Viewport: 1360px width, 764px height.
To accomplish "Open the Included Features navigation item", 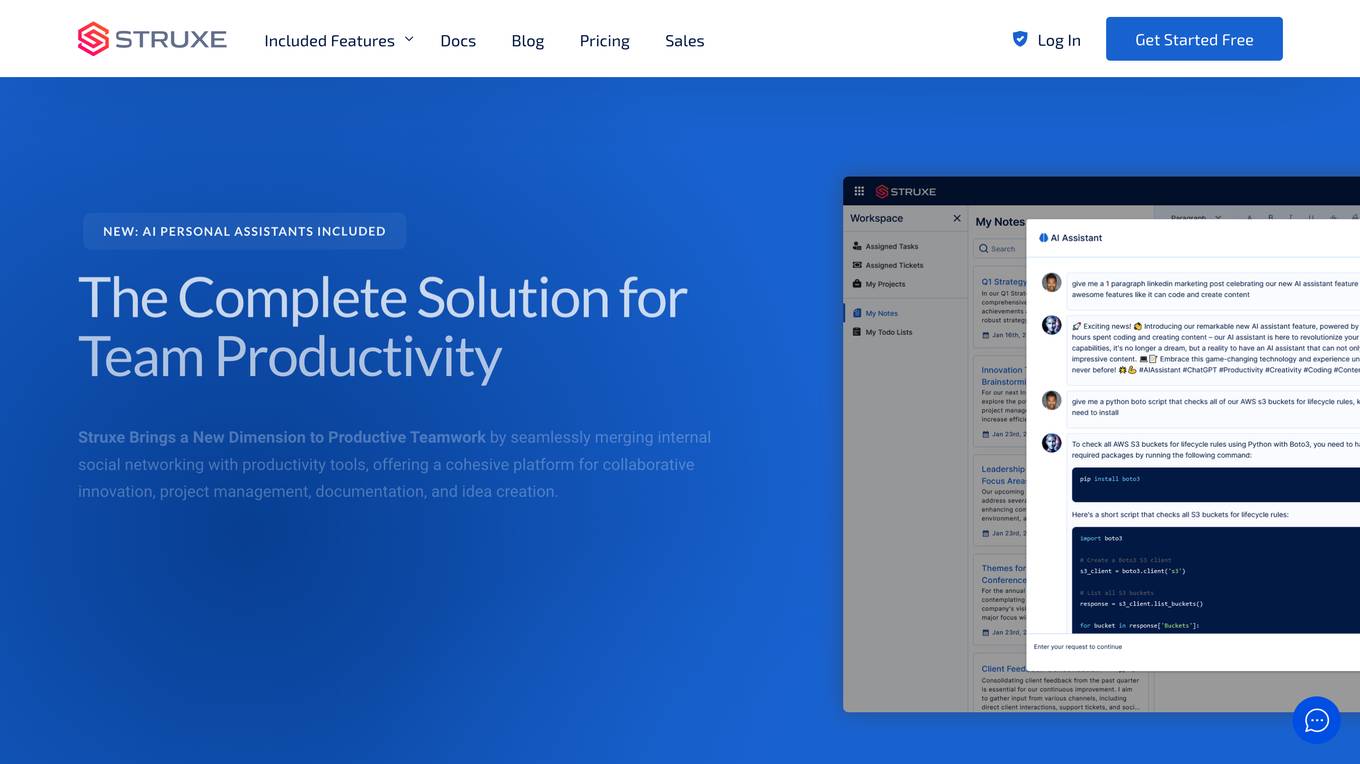I will pyautogui.click(x=329, y=41).
